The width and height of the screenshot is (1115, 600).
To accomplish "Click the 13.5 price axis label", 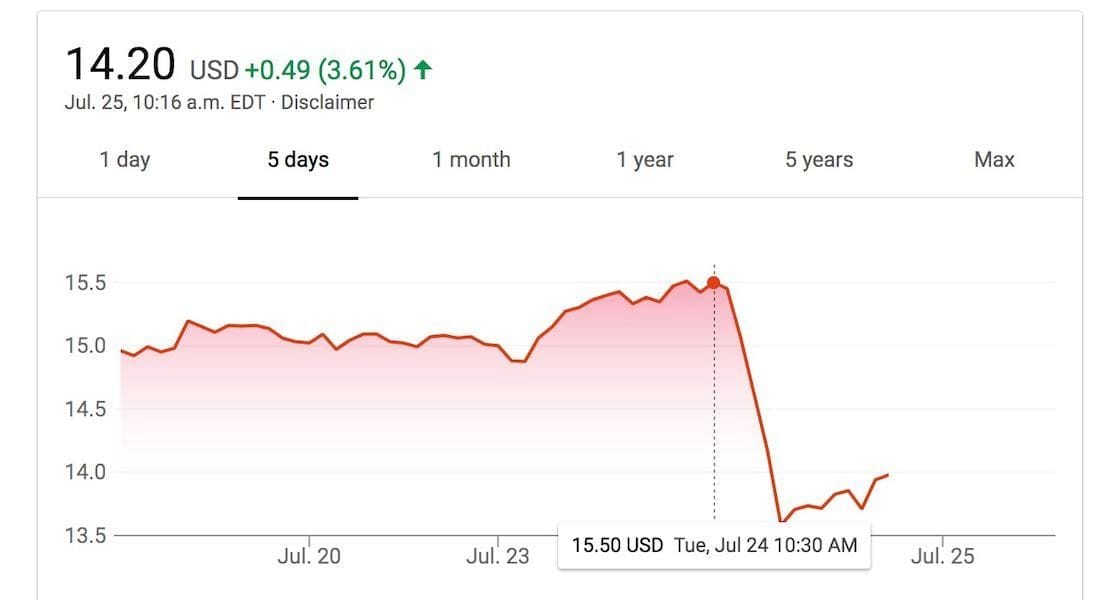I will [x=85, y=535].
